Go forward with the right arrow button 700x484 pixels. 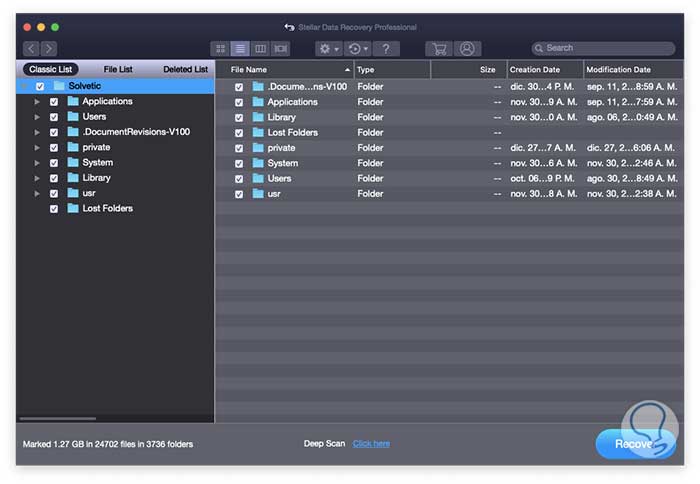[x=49, y=49]
